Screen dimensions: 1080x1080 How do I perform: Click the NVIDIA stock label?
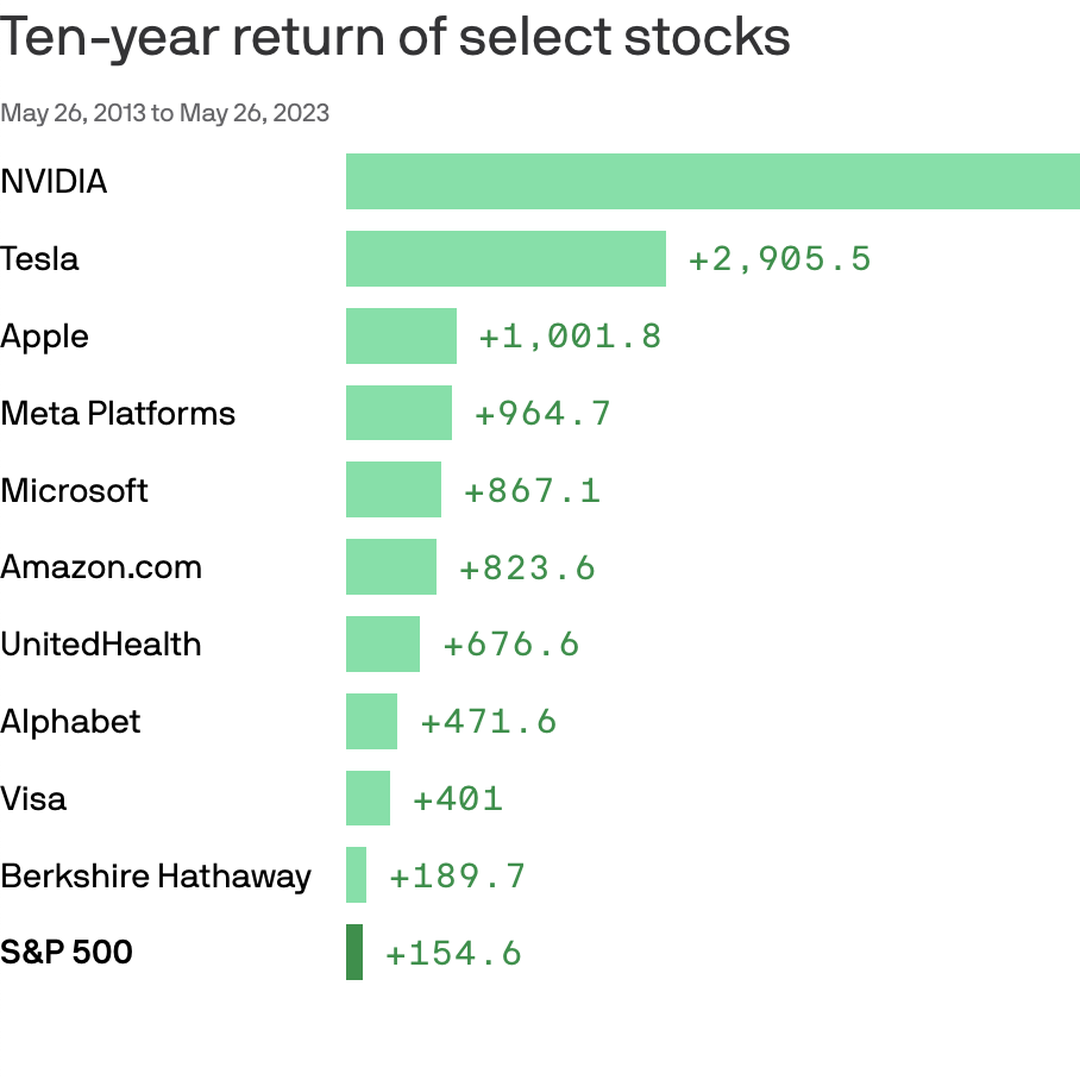(x=54, y=182)
